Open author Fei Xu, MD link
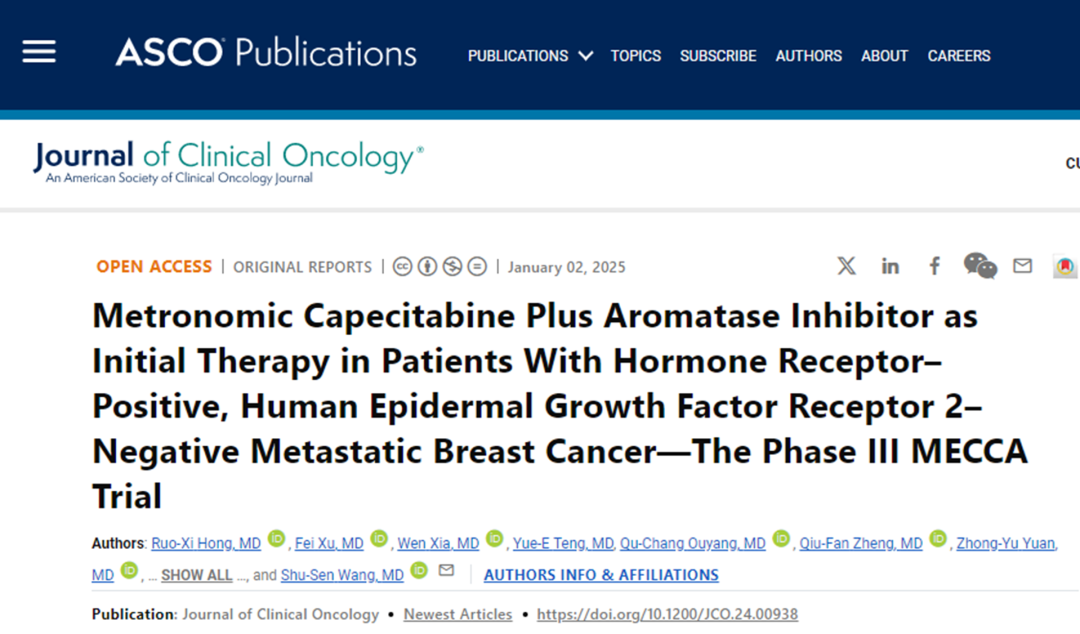The width and height of the screenshot is (1080, 634). 329,544
